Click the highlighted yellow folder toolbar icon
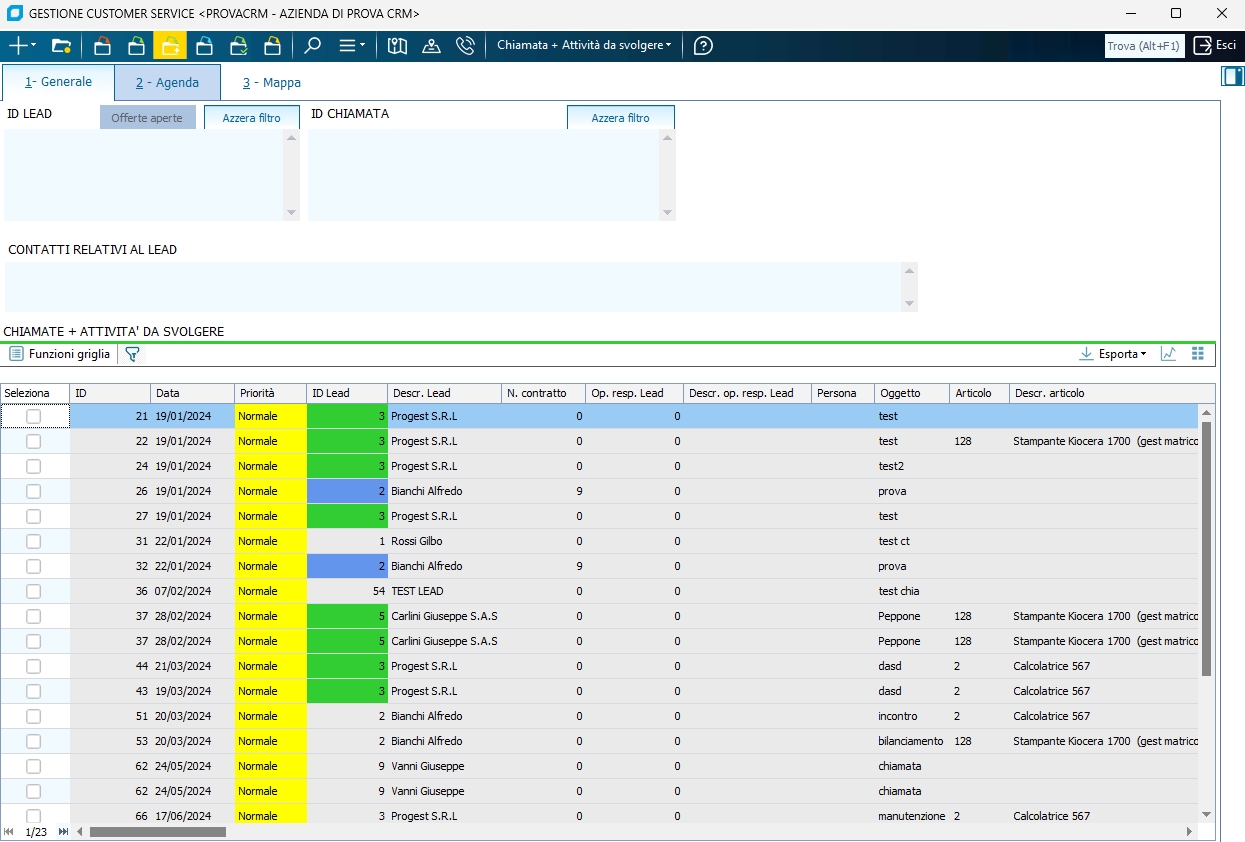Viewport: 1245px width, 842px height. pyautogui.click(x=170, y=46)
